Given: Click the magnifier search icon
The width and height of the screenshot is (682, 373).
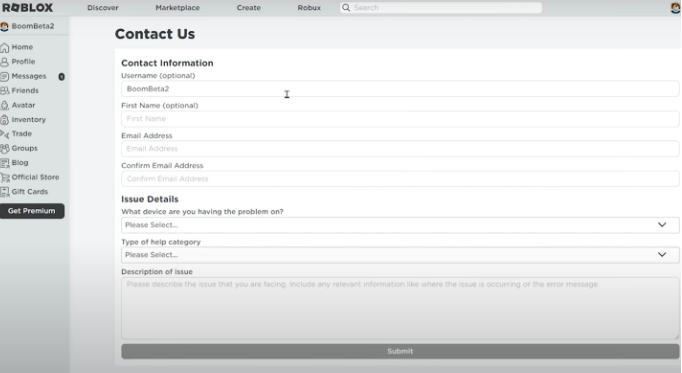Looking at the screenshot, I should 346,7.
